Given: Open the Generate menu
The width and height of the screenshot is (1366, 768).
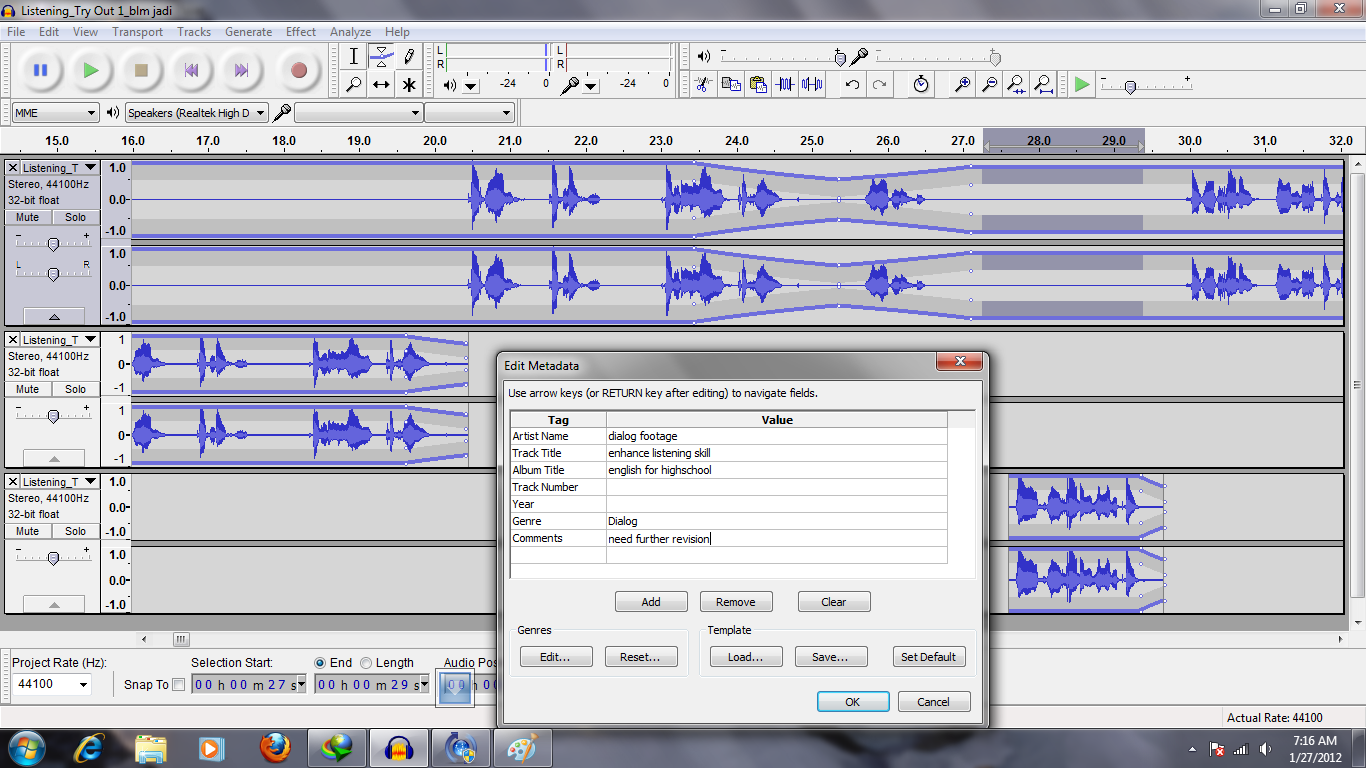Looking at the screenshot, I should pos(248,32).
